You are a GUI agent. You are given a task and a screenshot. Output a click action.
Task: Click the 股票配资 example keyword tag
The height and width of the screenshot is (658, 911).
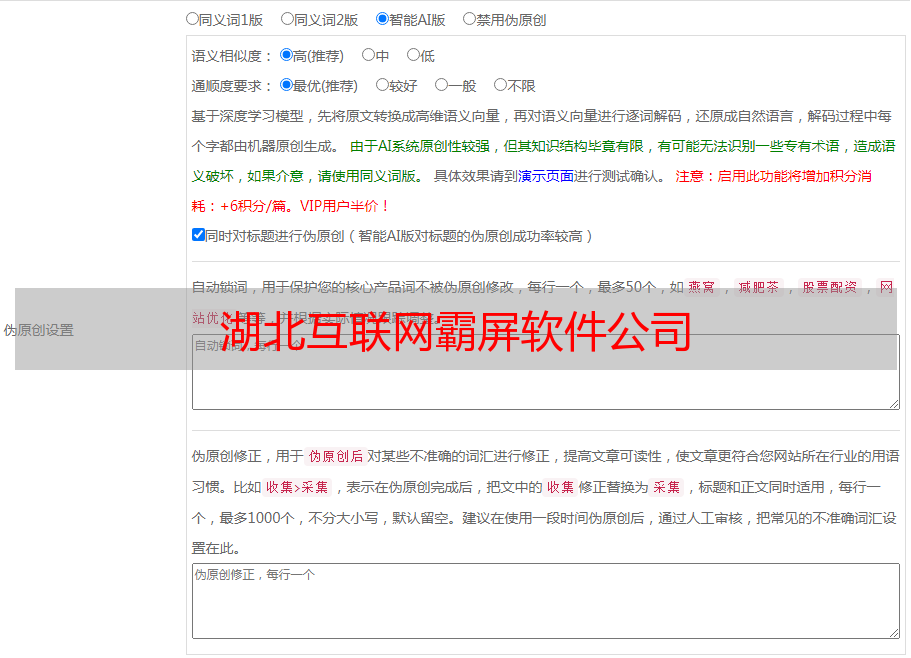[x=830, y=287]
